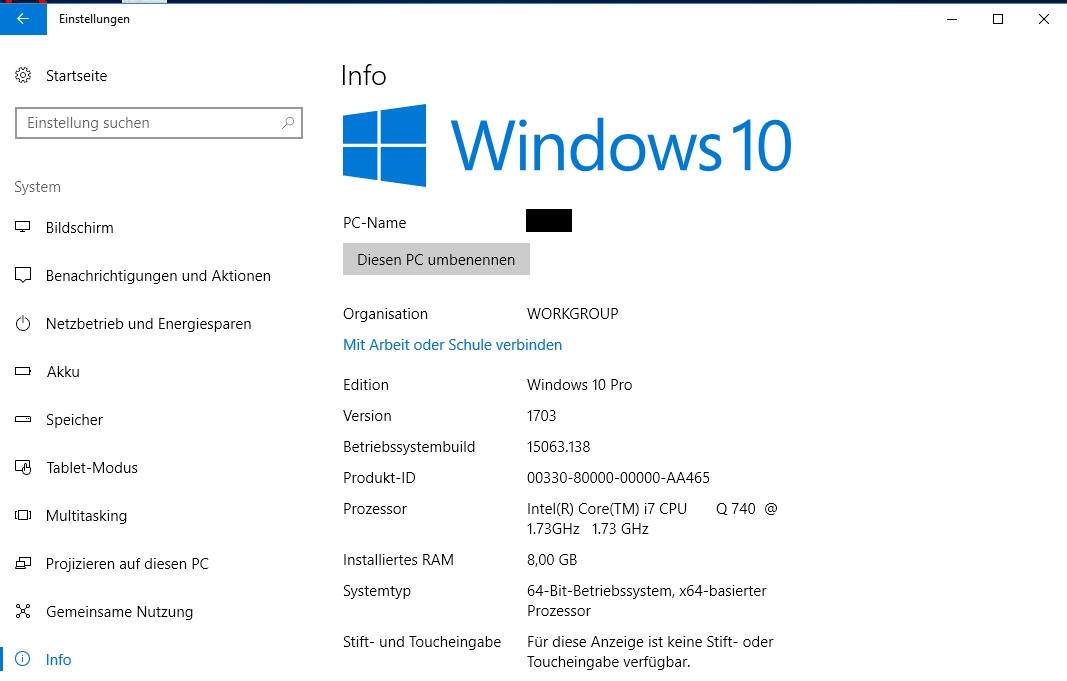This screenshot has height=681, width=1067.
Task: Click the Tablet-Modus icon
Action: pyautogui.click(x=23, y=467)
